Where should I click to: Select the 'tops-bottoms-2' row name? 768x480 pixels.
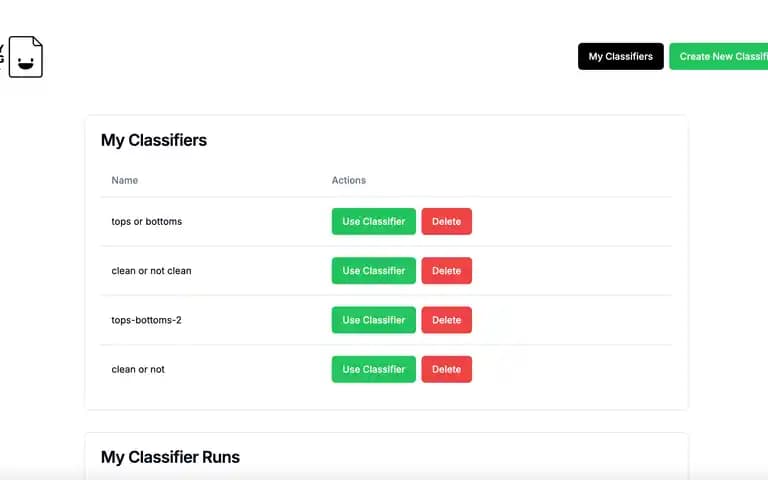tap(146, 320)
